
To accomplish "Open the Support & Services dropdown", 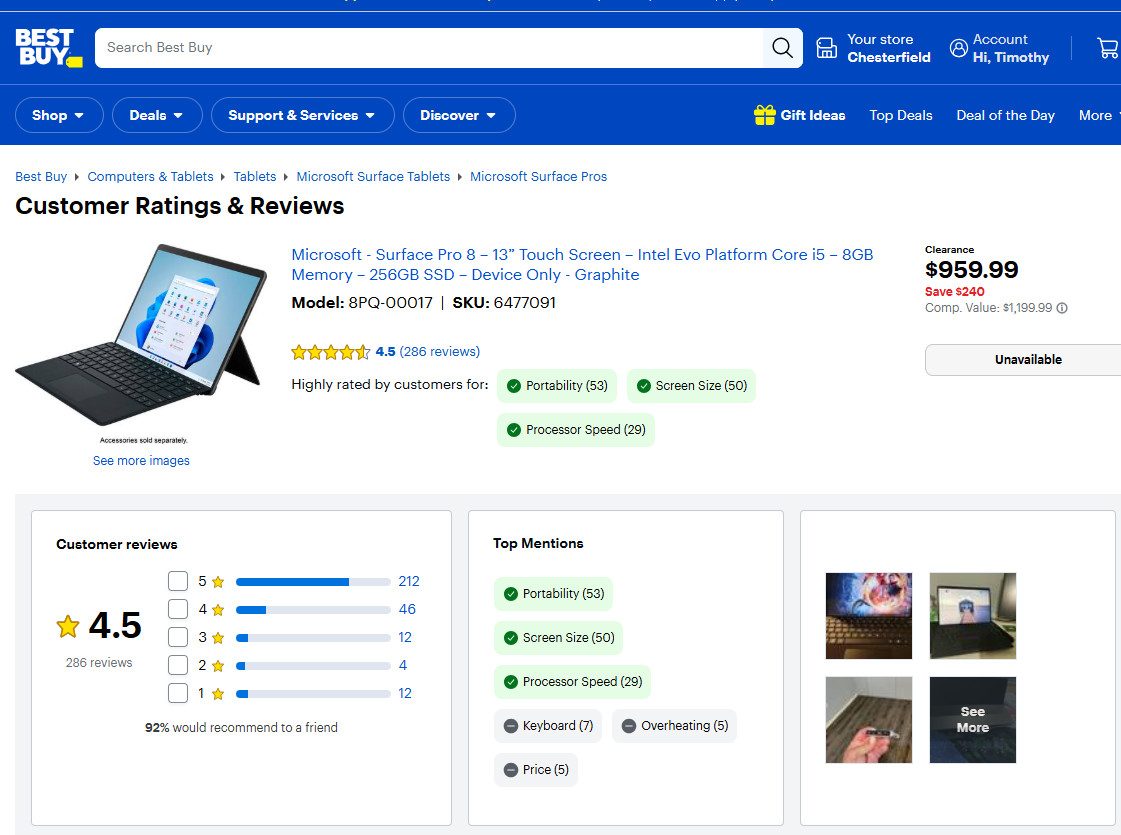I will tap(302, 115).
